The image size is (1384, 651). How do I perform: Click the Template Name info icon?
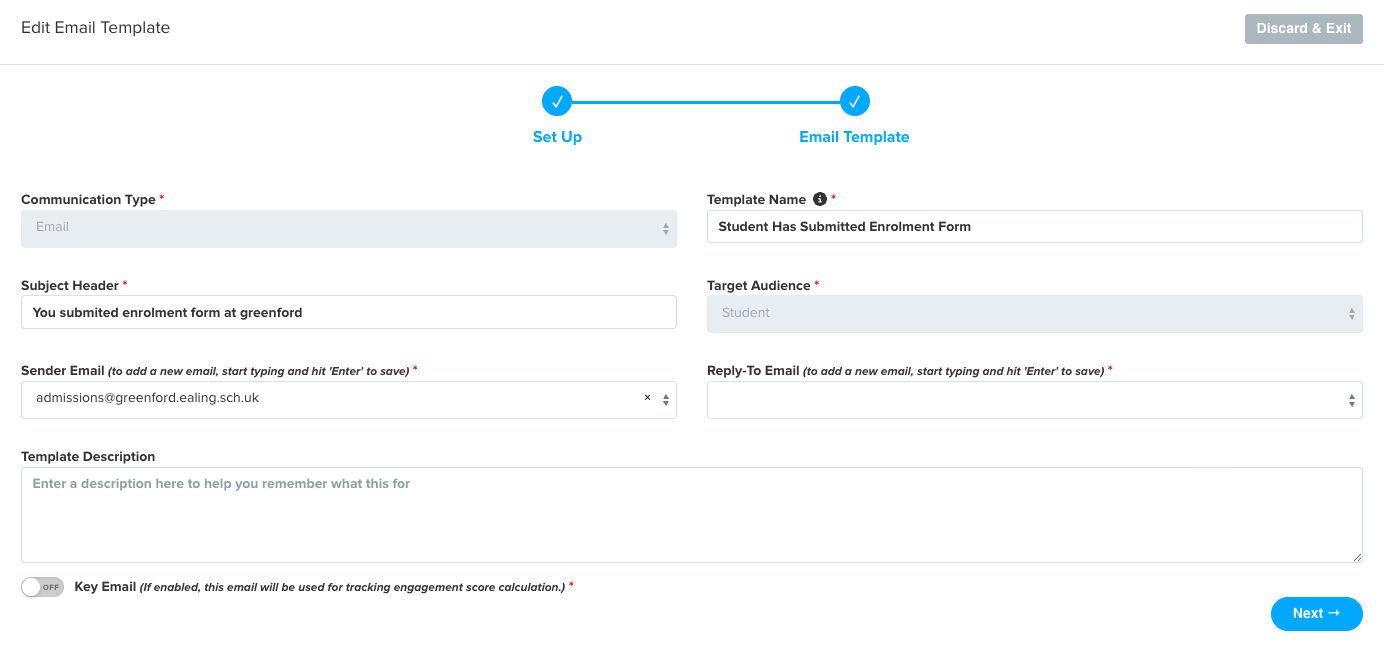click(x=820, y=199)
